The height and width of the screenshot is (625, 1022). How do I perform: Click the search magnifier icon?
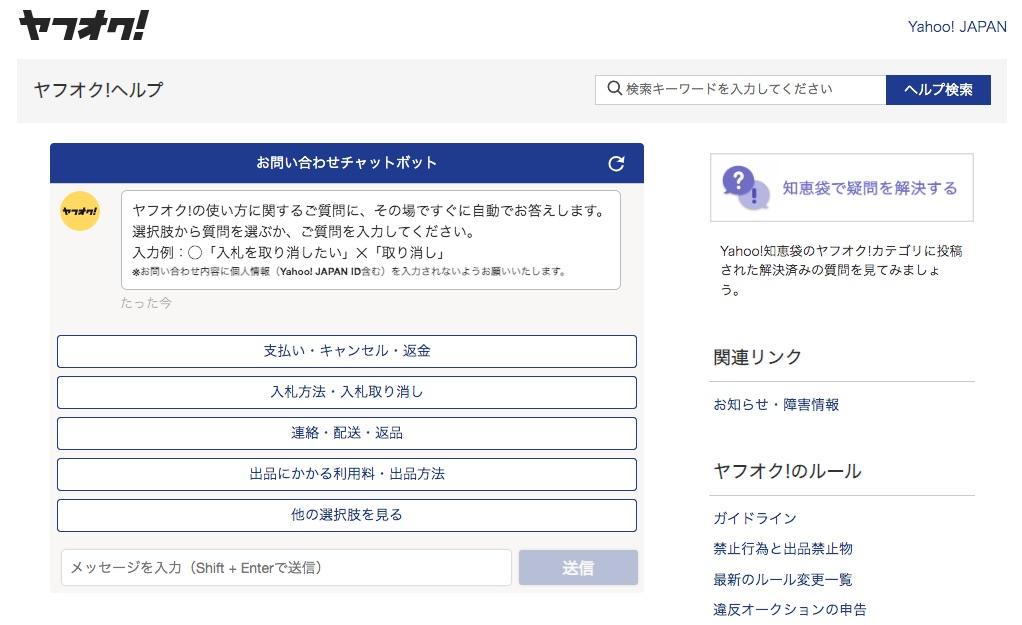click(x=614, y=88)
